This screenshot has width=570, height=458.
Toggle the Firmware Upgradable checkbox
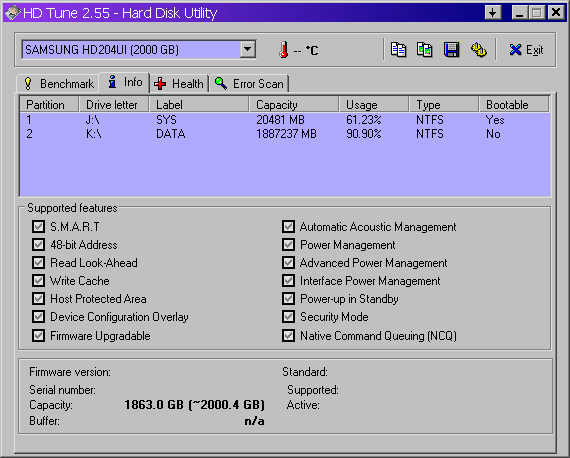[x=38, y=335]
